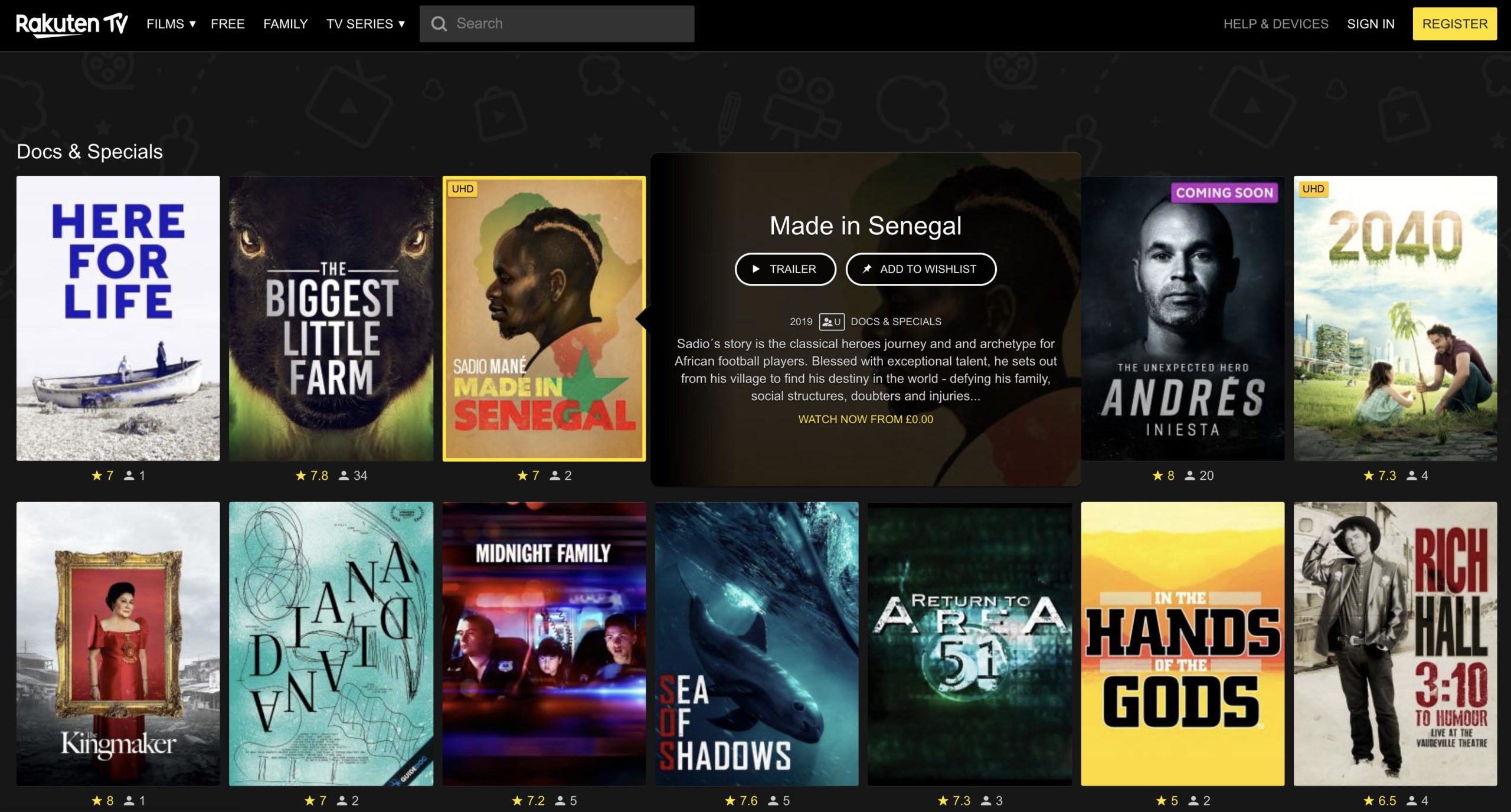Open the 2040 documentary poster
Image resolution: width=1511 pixels, height=812 pixels.
1395,318
